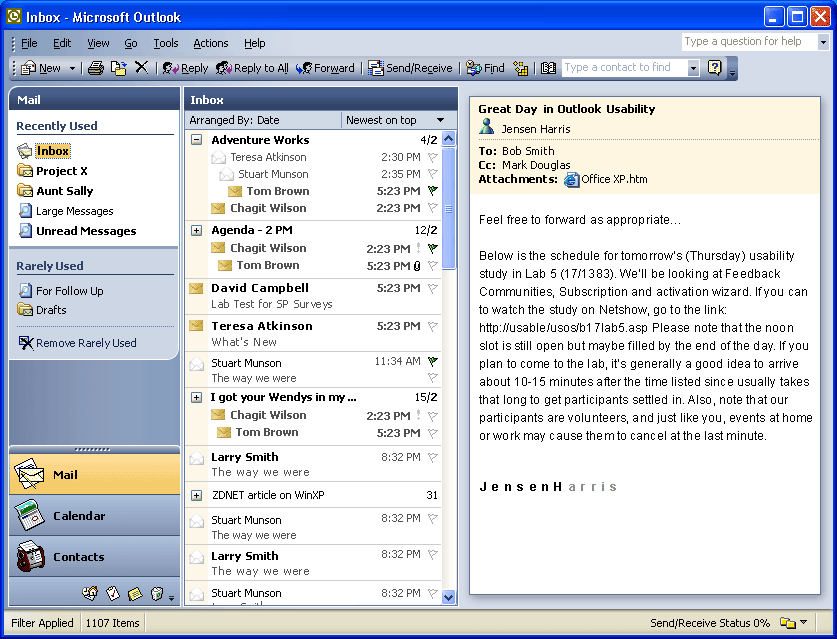
Task: Open the Find tool
Action: tap(485, 68)
